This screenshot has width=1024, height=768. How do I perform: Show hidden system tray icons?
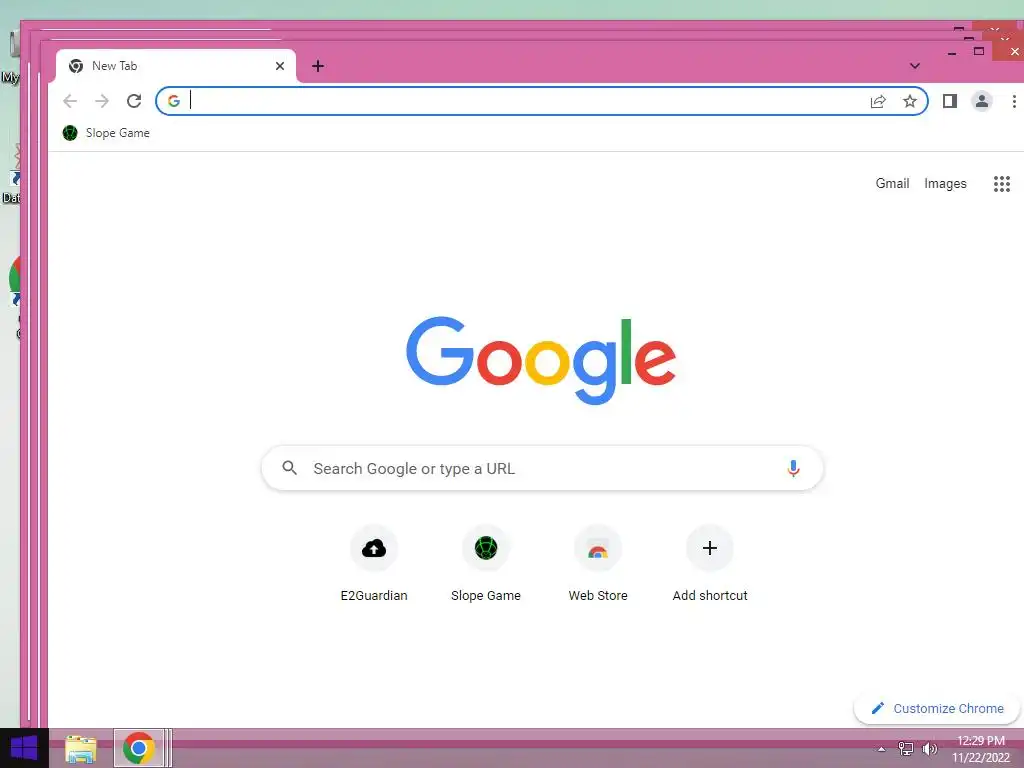881,749
